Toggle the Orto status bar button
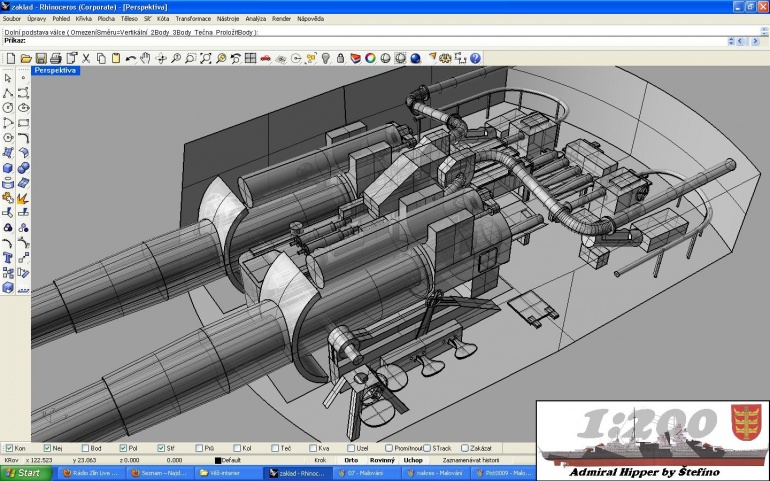The image size is (770, 481). [351, 460]
